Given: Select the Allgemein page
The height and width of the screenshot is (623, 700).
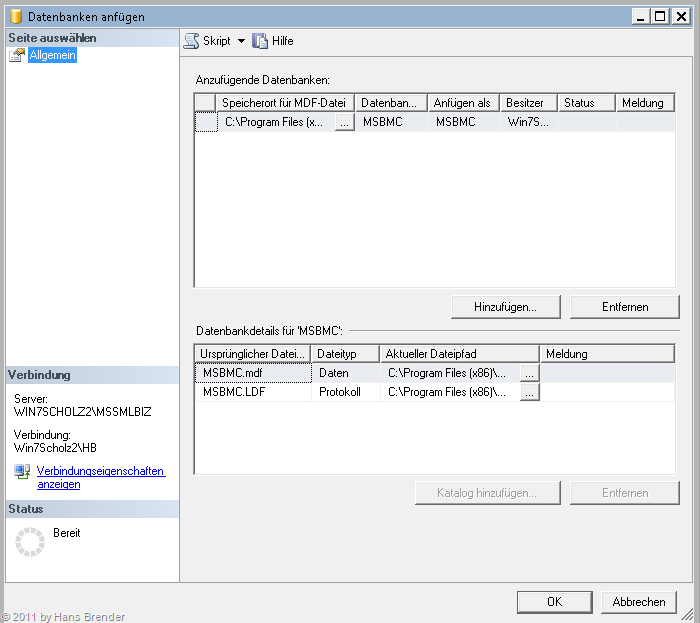Looking at the screenshot, I should [52, 56].
